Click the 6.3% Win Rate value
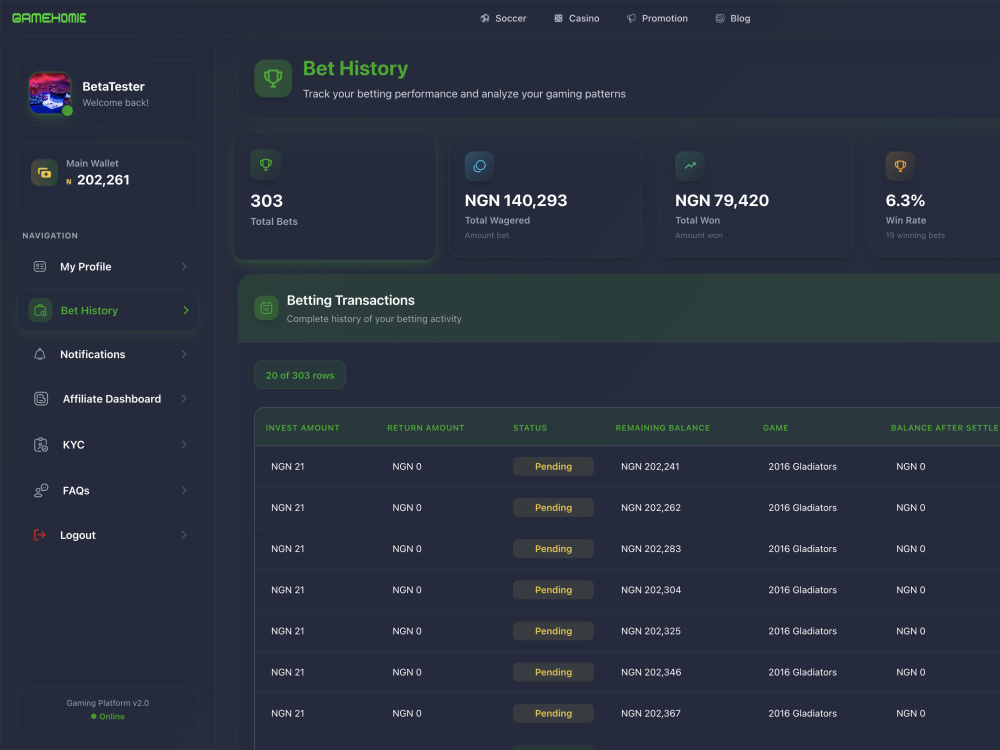 click(x=905, y=200)
